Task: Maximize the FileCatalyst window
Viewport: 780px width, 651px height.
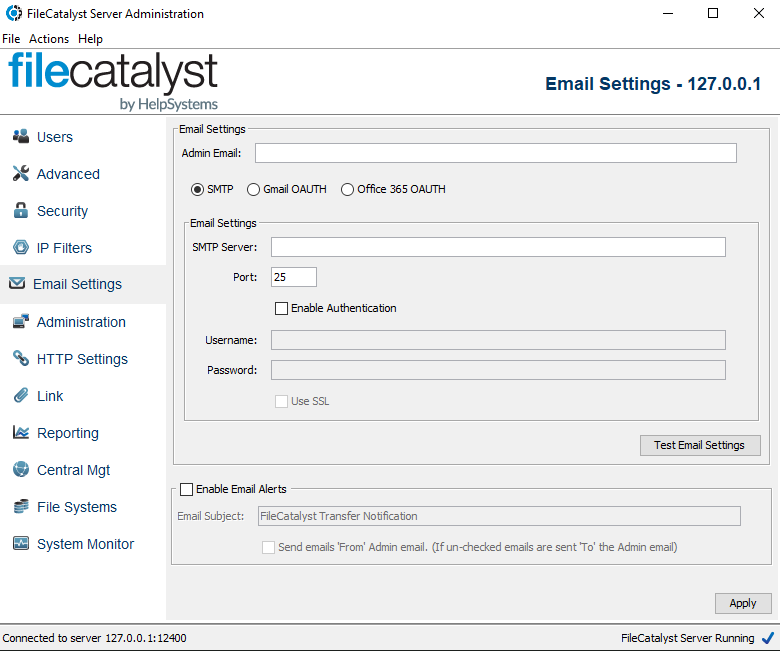Action: (713, 13)
